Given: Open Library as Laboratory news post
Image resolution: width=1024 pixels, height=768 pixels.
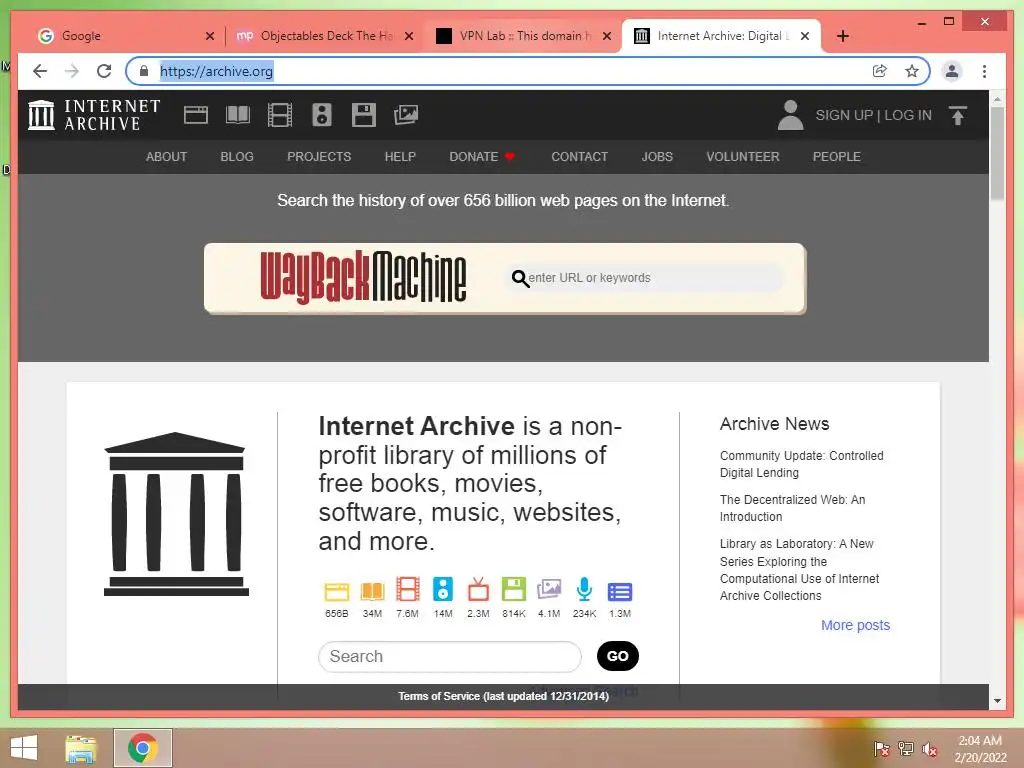Looking at the screenshot, I should pos(799,569).
